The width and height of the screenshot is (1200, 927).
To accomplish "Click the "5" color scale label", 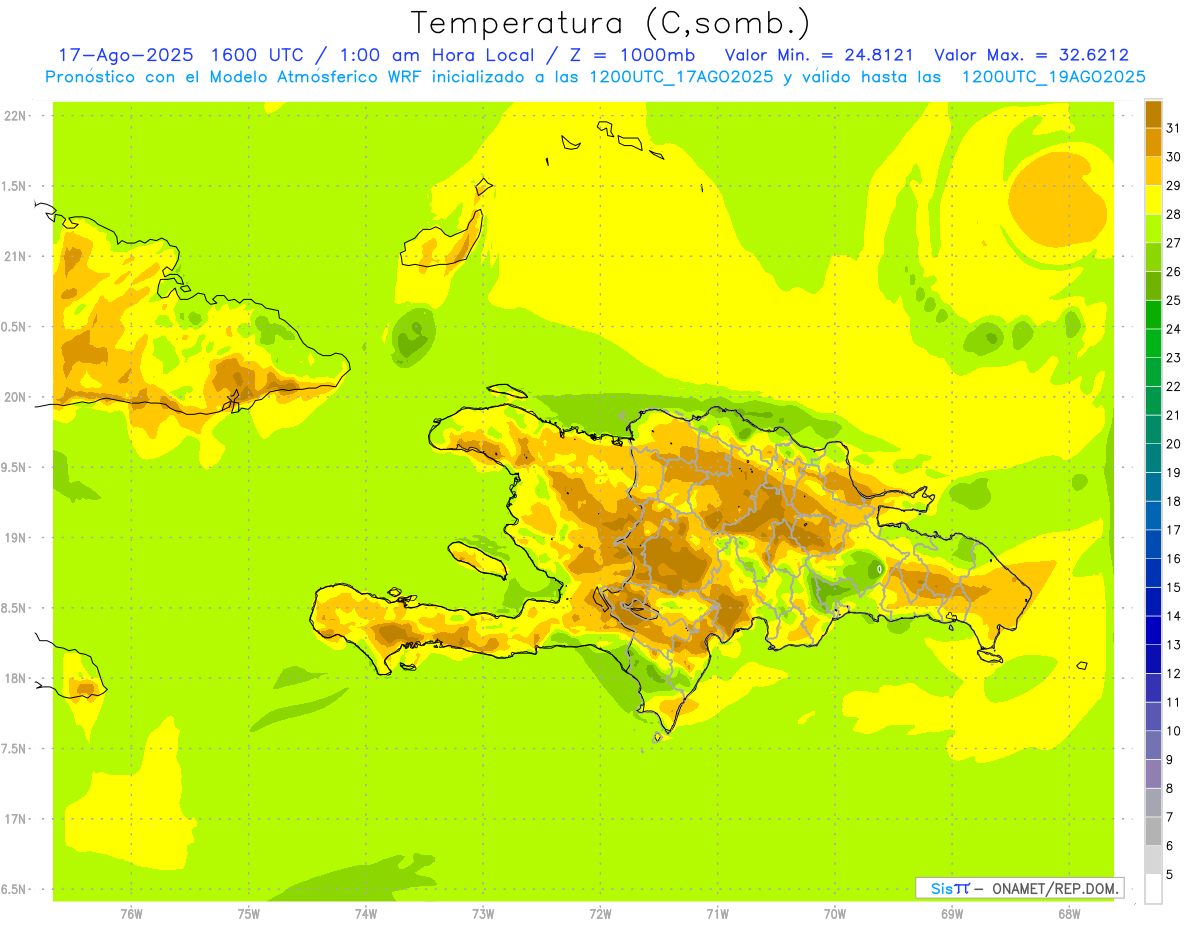I will (x=1170, y=875).
